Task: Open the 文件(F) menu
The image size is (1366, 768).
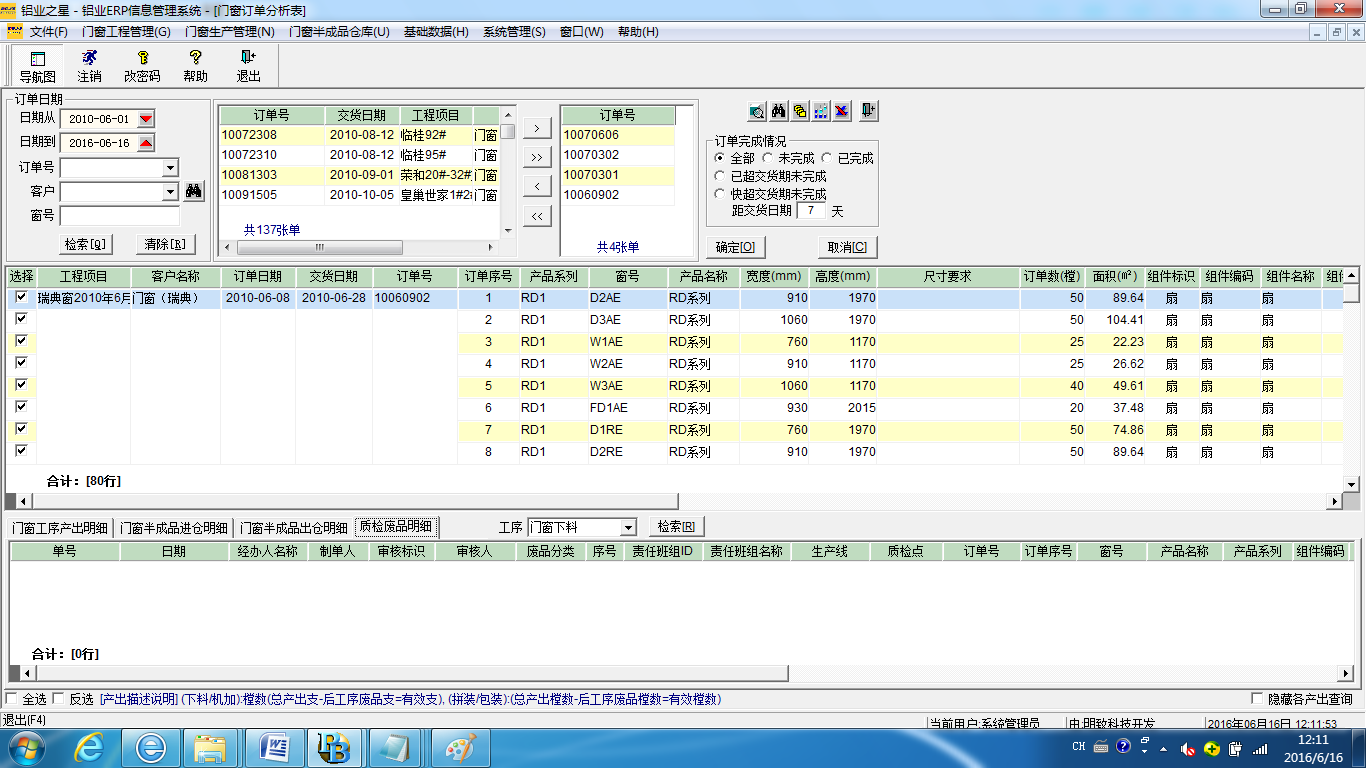Action: 48,32
